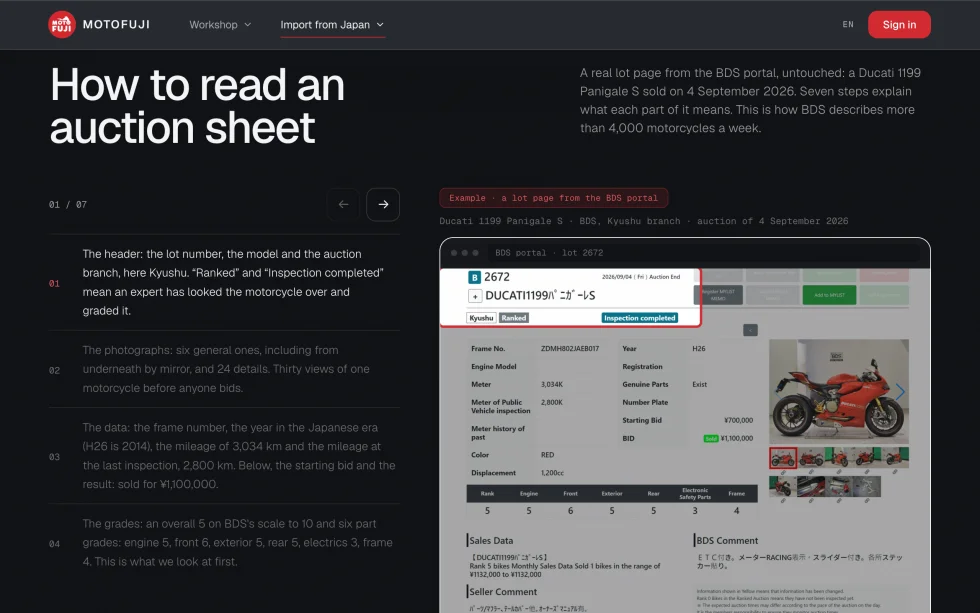This screenshot has width=980, height=613.
Task: Click the Kyushu branch tag
Action: click(x=481, y=318)
